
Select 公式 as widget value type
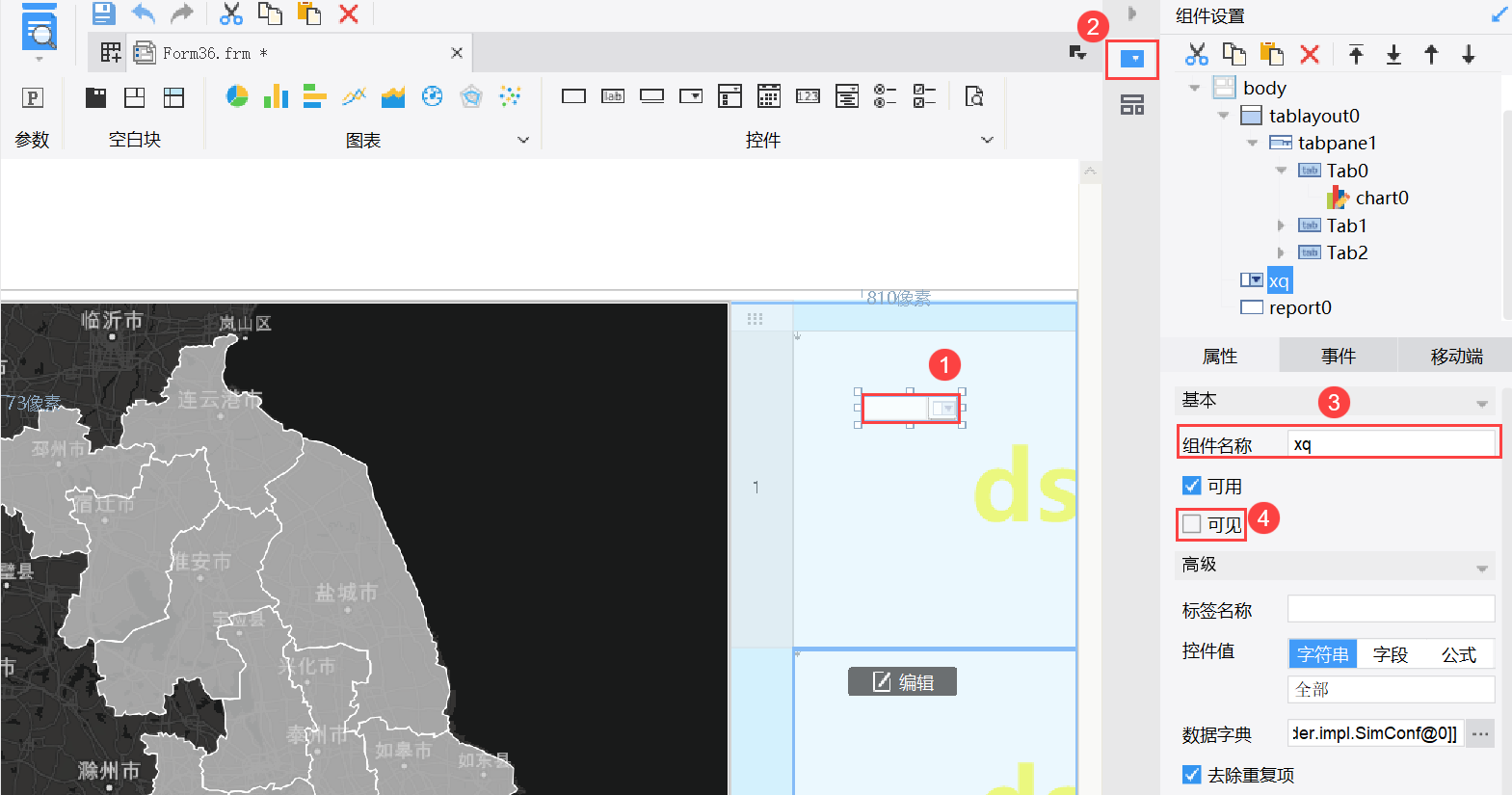(x=1458, y=654)
